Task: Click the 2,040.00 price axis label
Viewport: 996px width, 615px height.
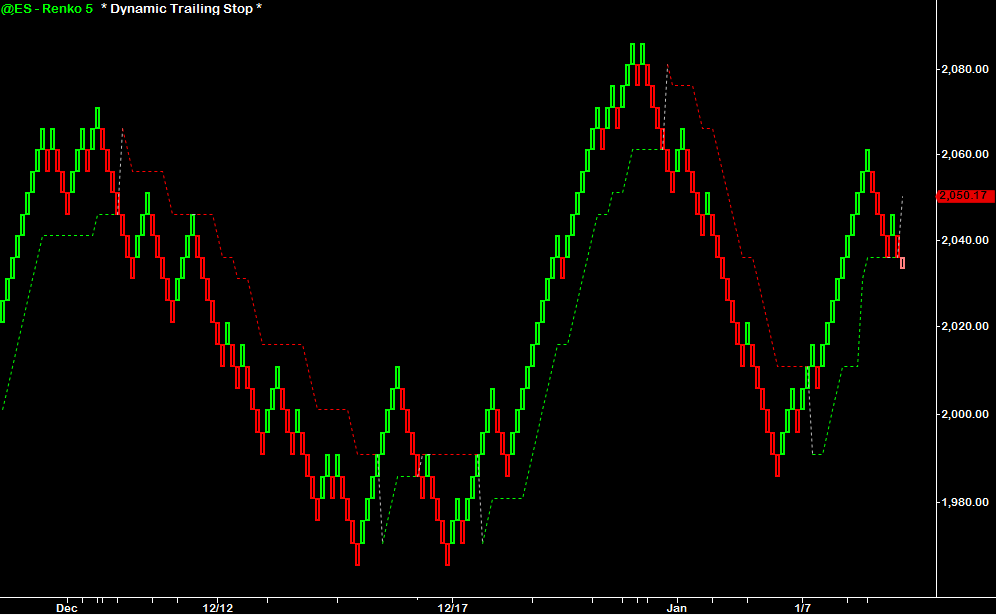Action: pos(965,241)
